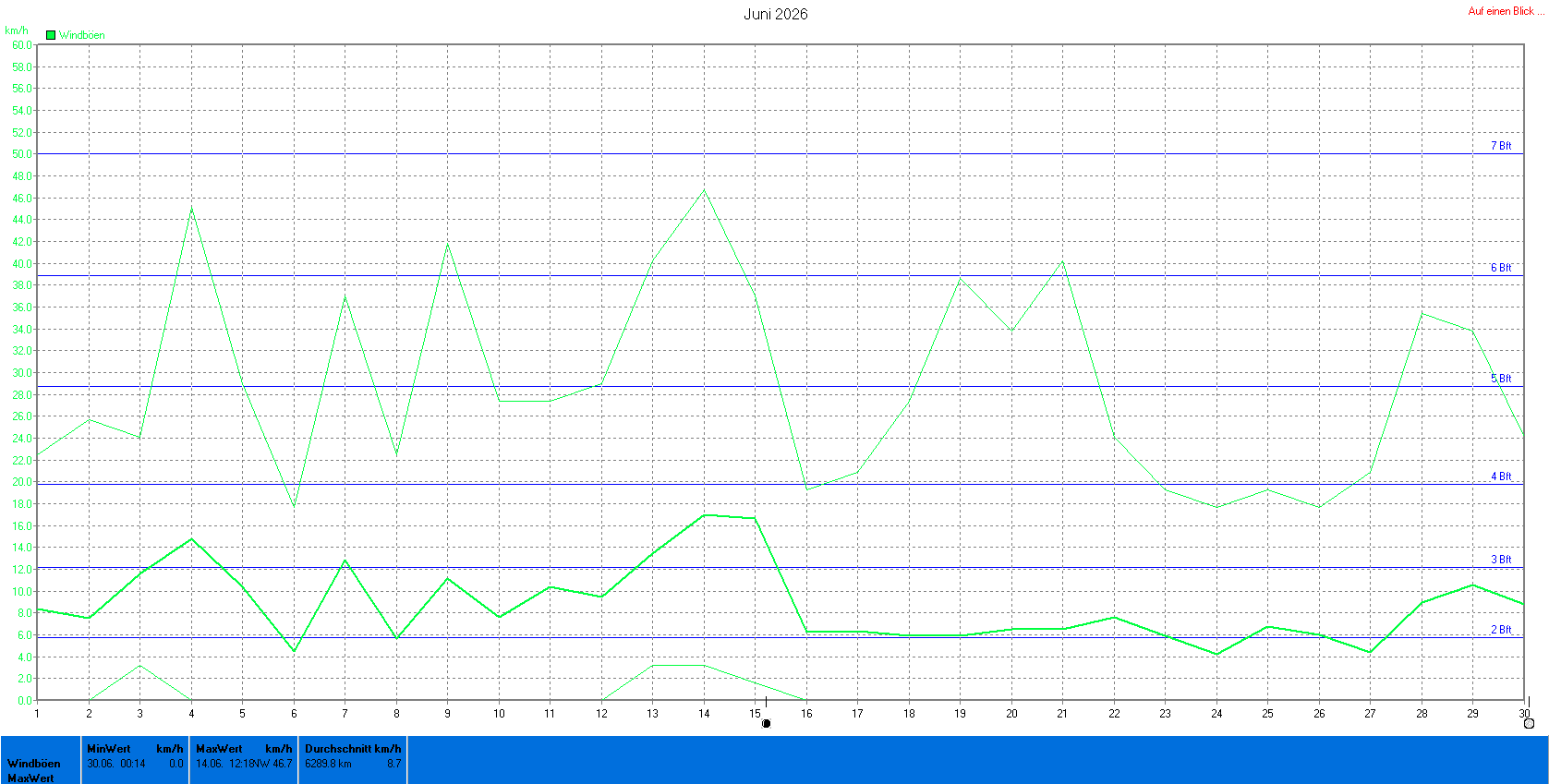Select the '6289.8 km' distance value
The width and height of the screenshot is (1549, 784).
(x=328, y=764)
